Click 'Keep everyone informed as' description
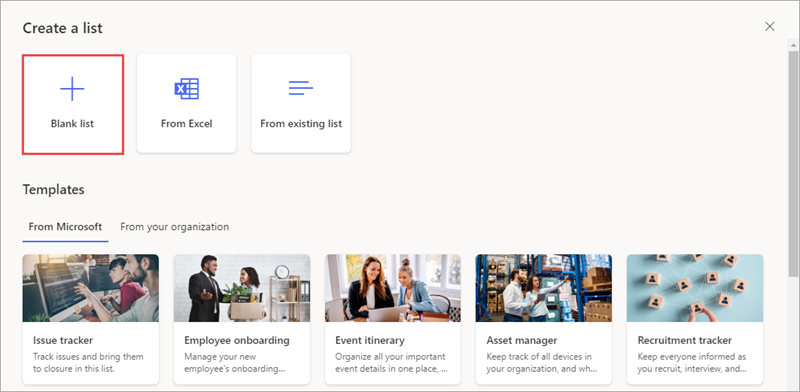 692,362
